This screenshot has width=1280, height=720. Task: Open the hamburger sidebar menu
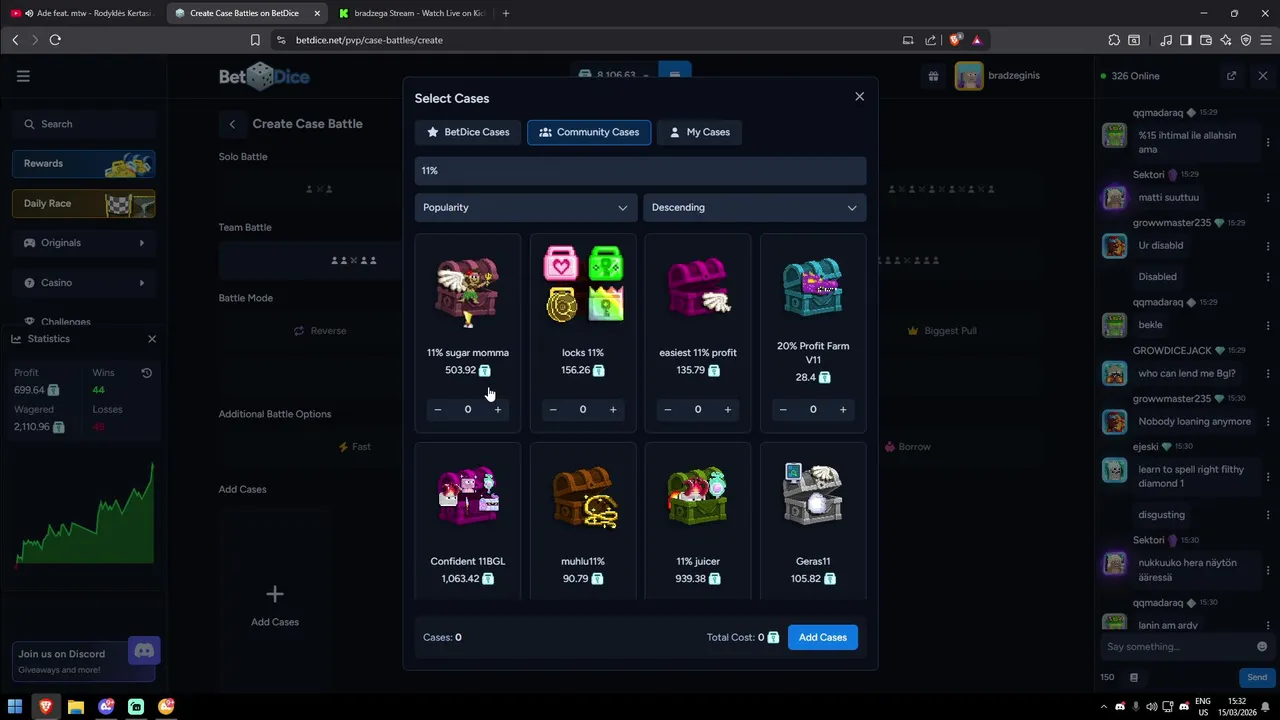[23, 76]
